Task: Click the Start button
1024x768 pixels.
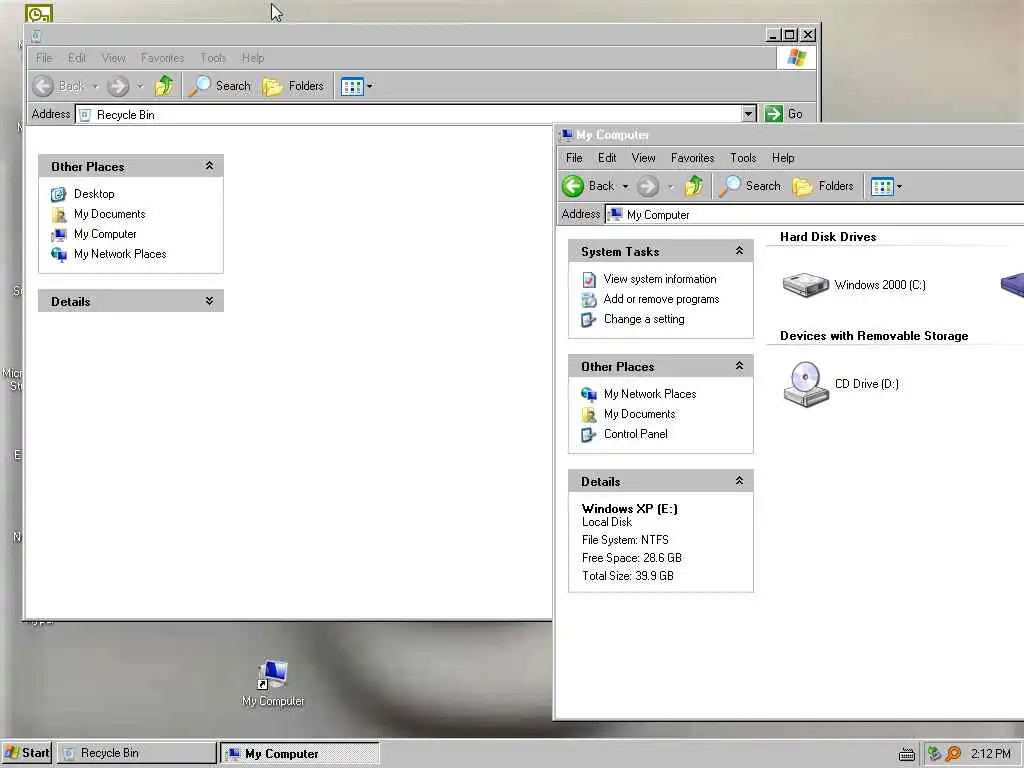Action: 26,753
